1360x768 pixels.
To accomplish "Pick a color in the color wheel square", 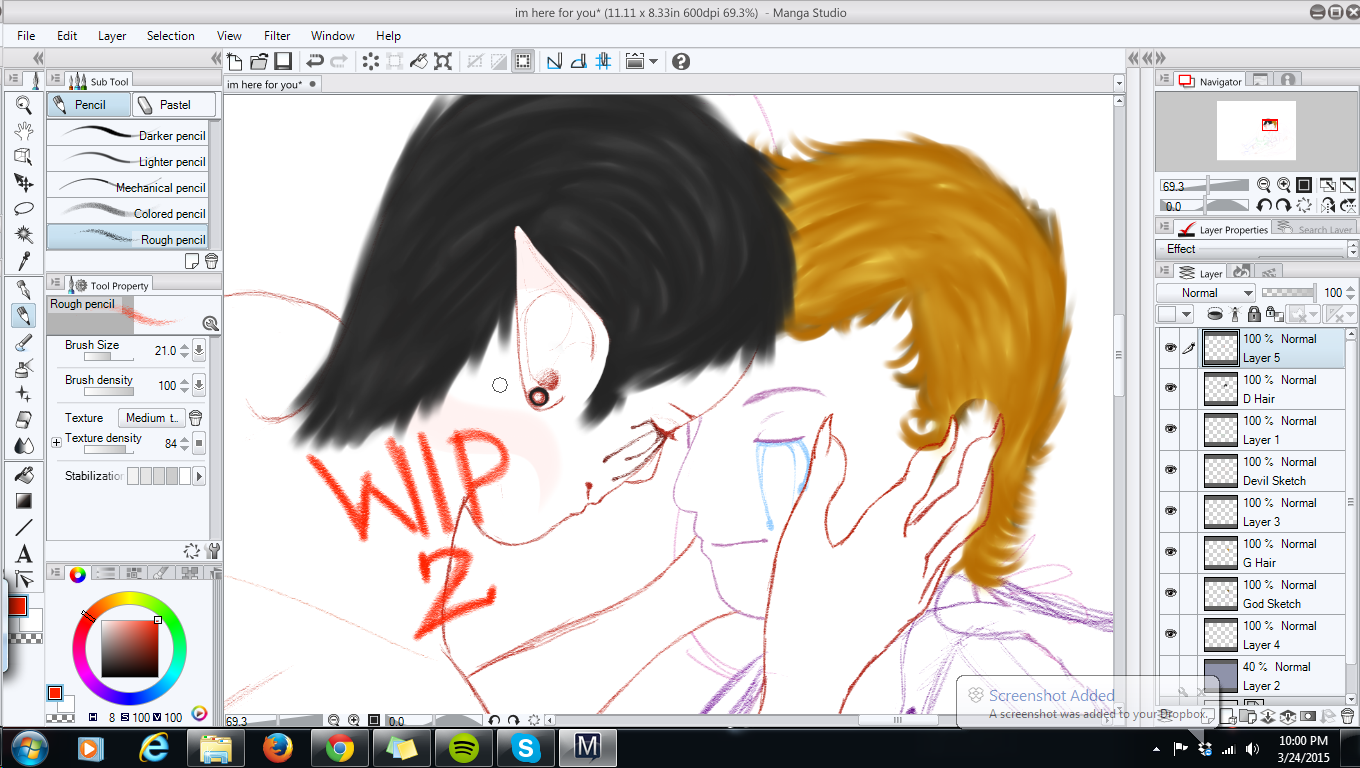I will pyautogui.click(x=129, y=648).
